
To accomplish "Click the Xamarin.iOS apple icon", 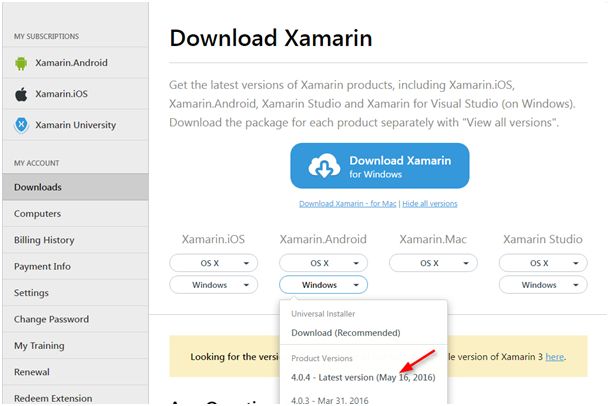I will pyautogui.click(x=21, y=94).
